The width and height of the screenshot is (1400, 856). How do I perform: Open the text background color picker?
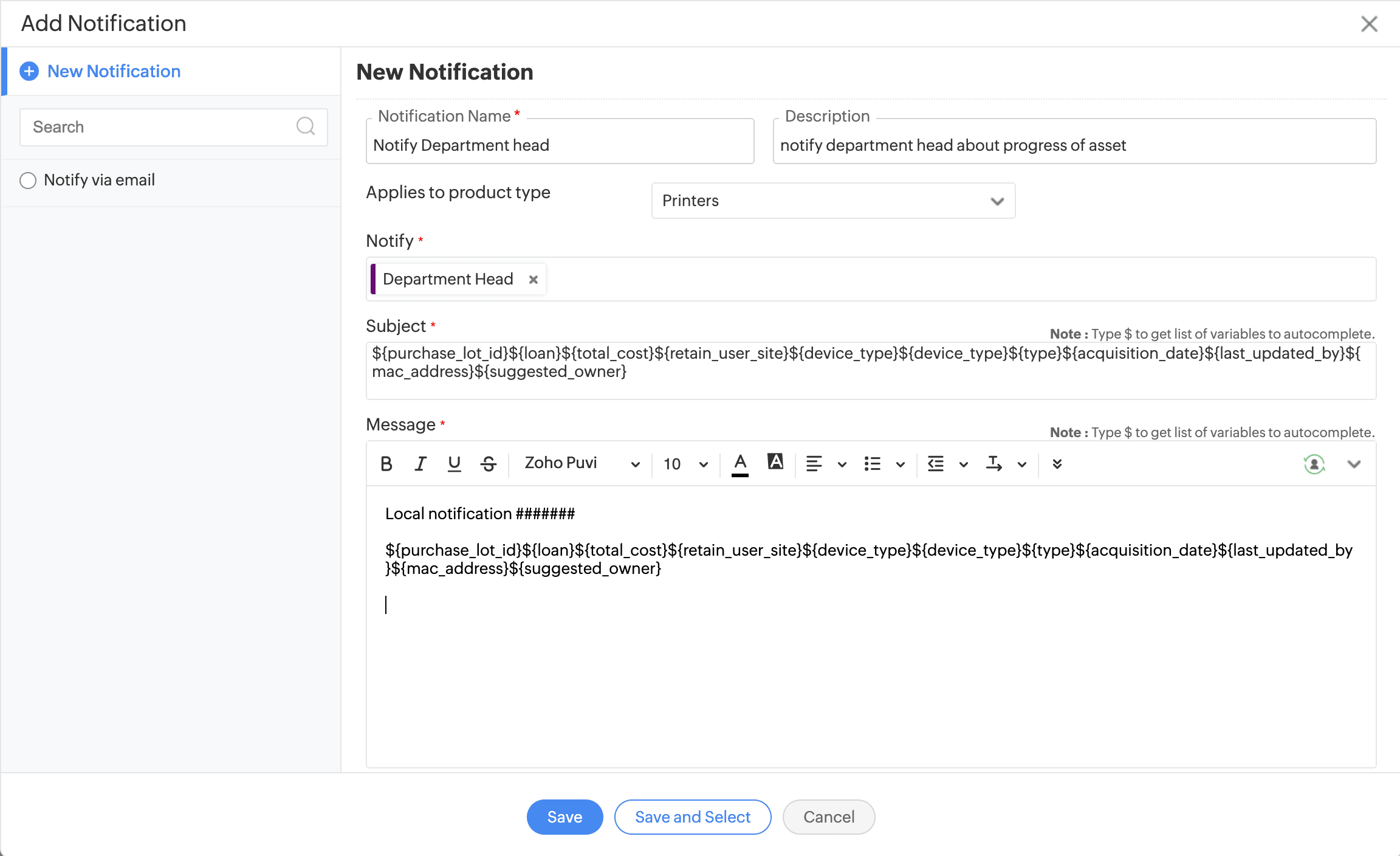pyautogui.click(x=775, y=462)
